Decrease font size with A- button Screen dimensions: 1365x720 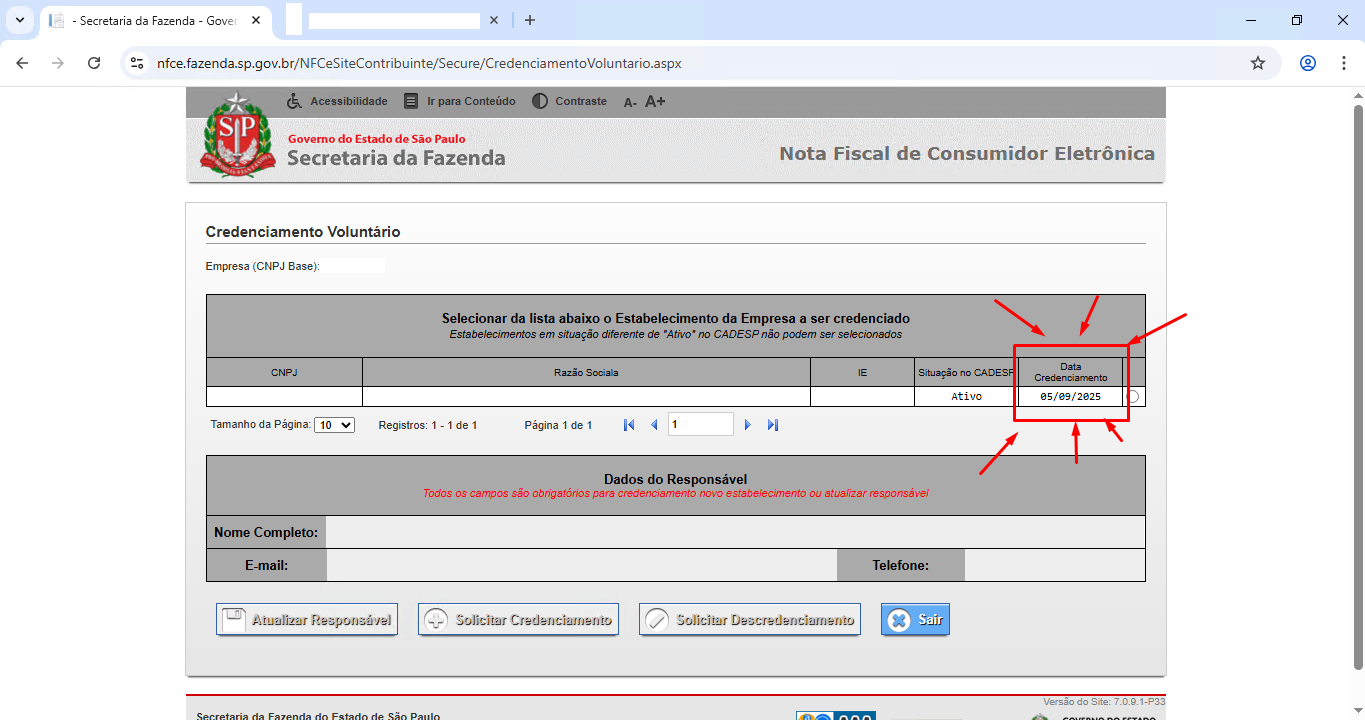coord(630,102)
